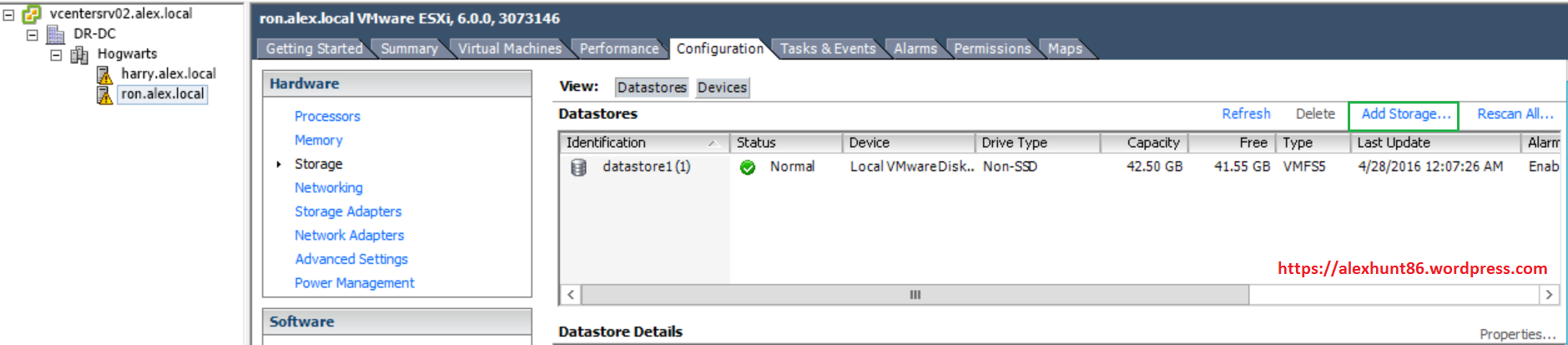The image size is (1568, 345).
Task: Click the horizontal scrollbar right arrow
Action: tap(1549, 295)
